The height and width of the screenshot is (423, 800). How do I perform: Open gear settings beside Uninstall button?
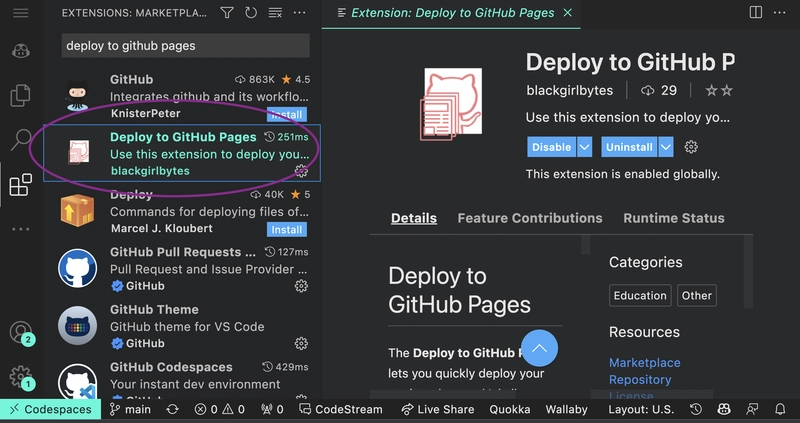point(691,147)
